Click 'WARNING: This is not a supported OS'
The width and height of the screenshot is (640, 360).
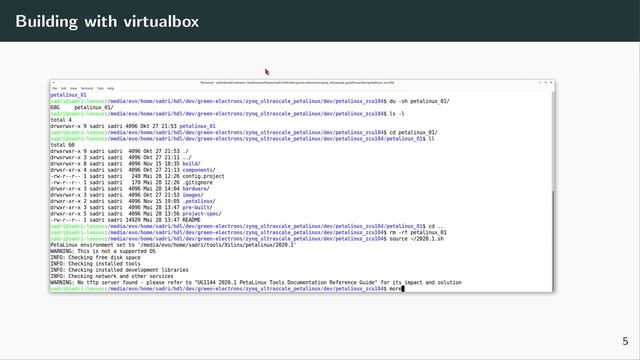tap(103, 251)
